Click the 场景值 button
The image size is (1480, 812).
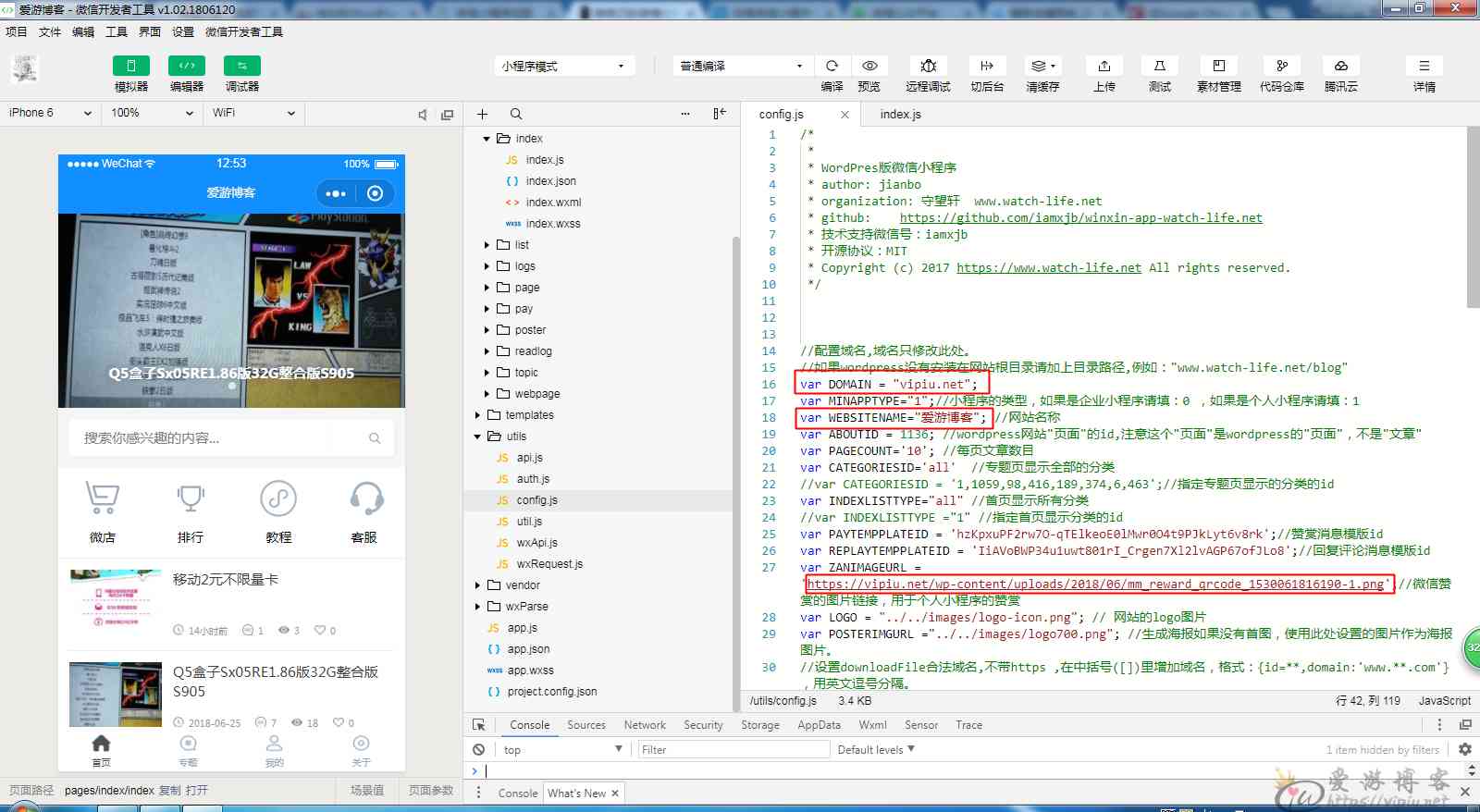click(367, 791)
